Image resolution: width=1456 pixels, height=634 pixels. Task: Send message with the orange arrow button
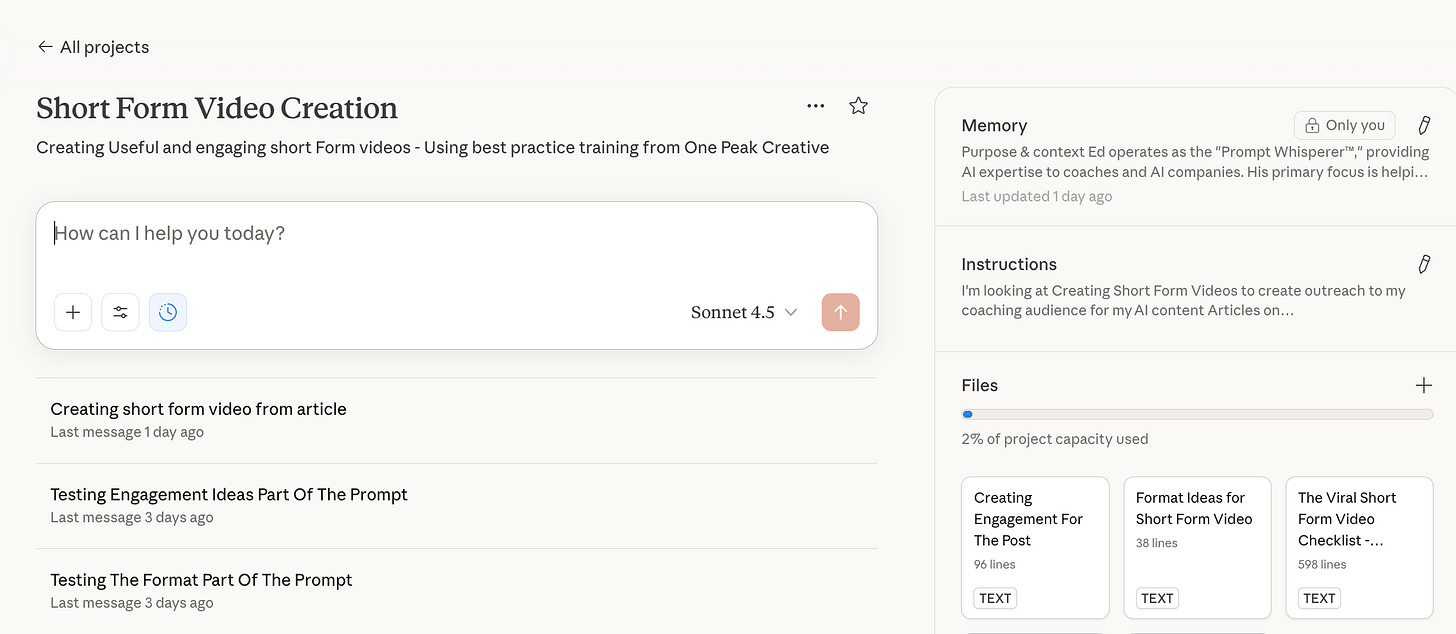tap(840, 312)
